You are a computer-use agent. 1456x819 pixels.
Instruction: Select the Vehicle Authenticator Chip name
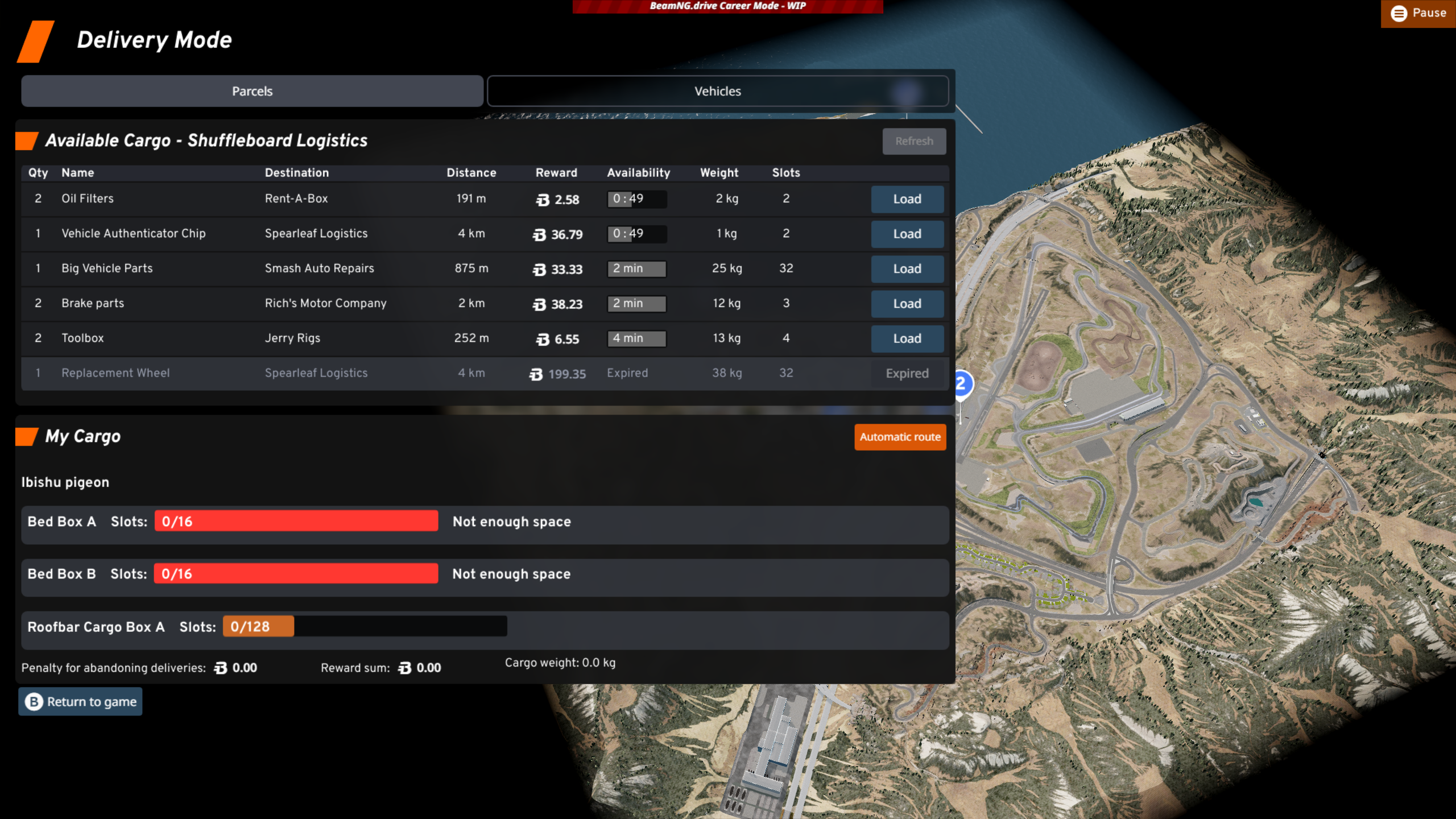tap(134, 233)
